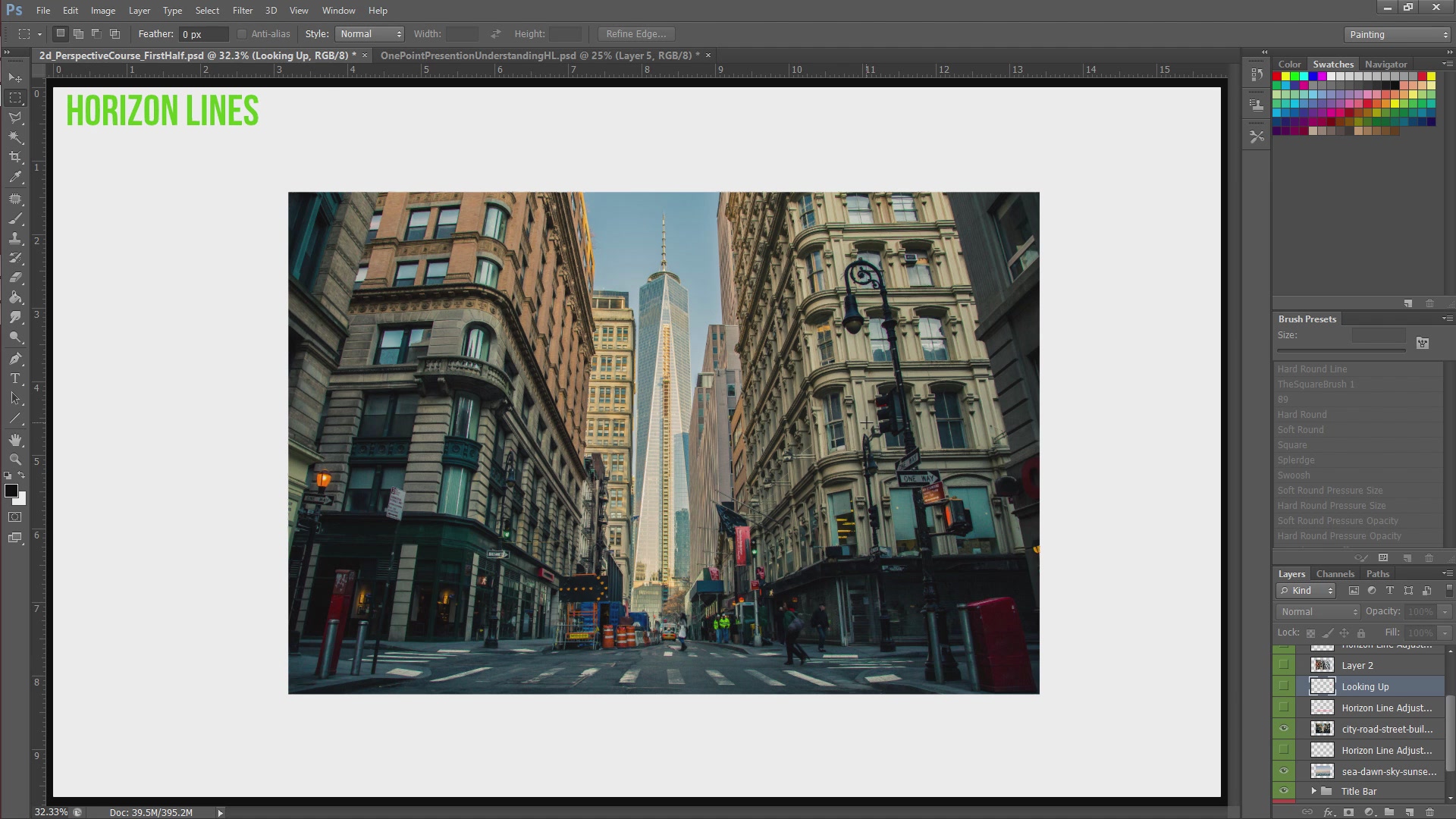Hide the Title Bar group
The width and height of the screenshot is (1456, 819).
click(1284, 791)
